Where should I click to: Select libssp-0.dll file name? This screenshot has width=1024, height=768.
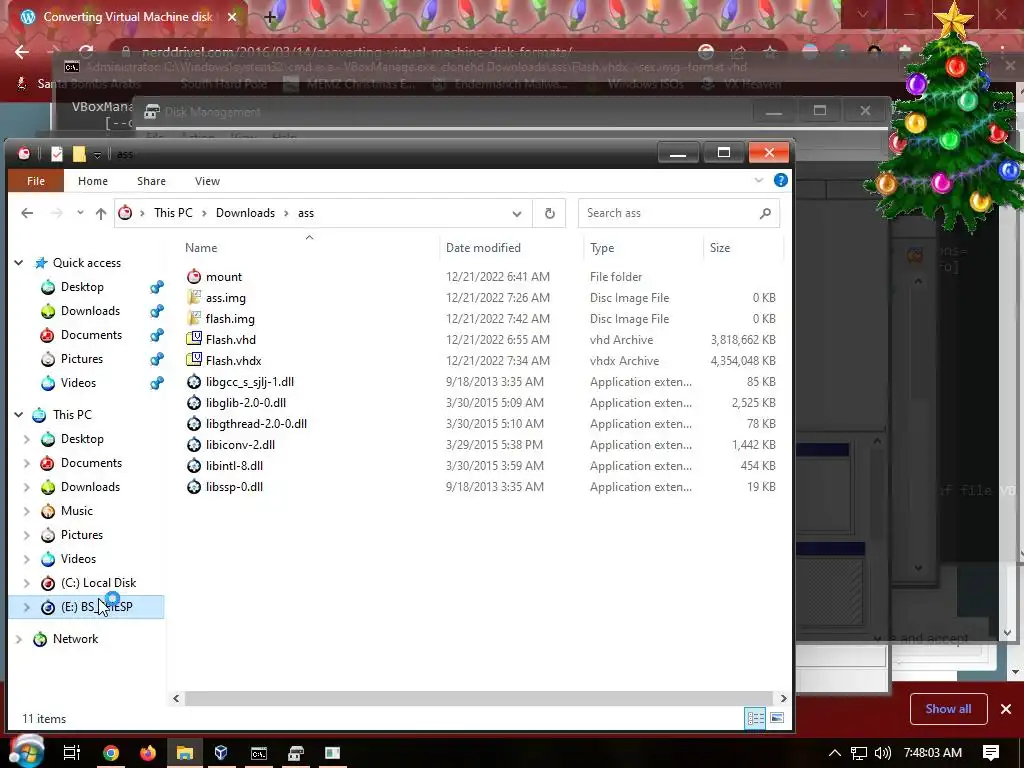(x=234, y=487)
